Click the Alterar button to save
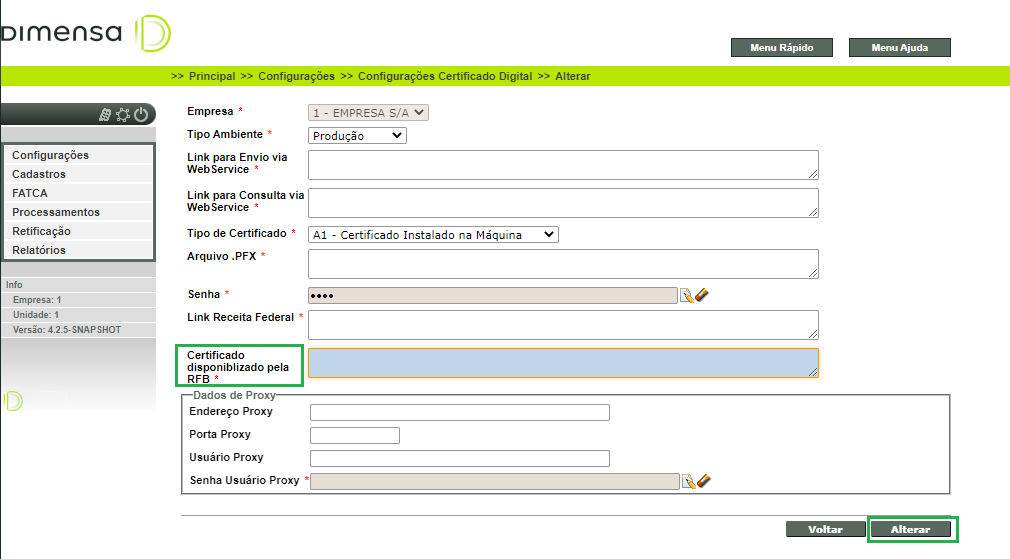Screen dimensions: 1010x559 tap(911, 529)
